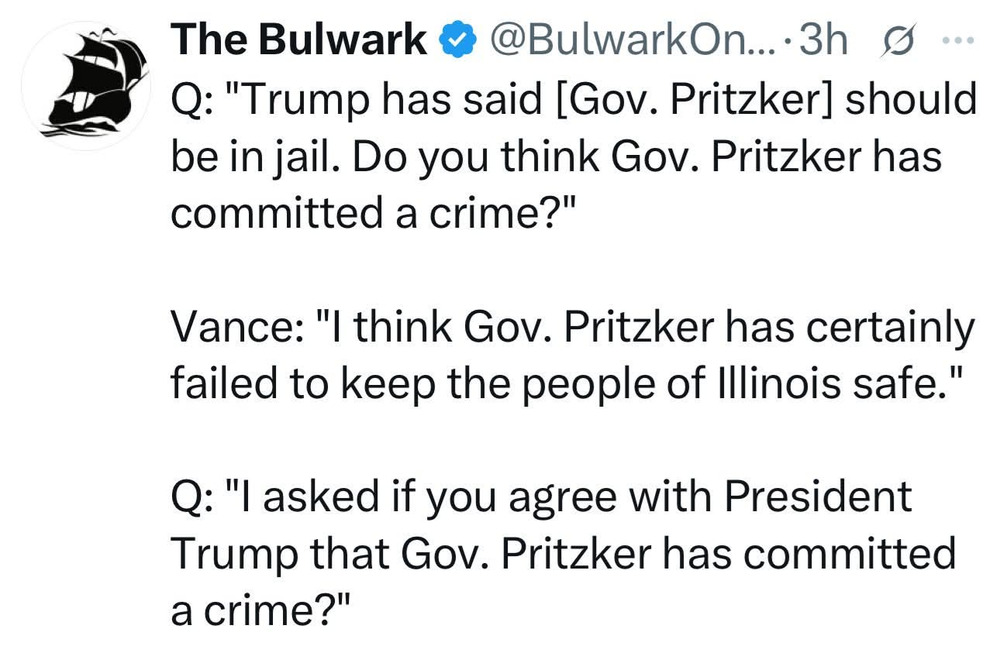This screenshot has height=670, width=1000.
Task: Click the word "safe." ending Vance's quote
Action: [x=914, y=383]
